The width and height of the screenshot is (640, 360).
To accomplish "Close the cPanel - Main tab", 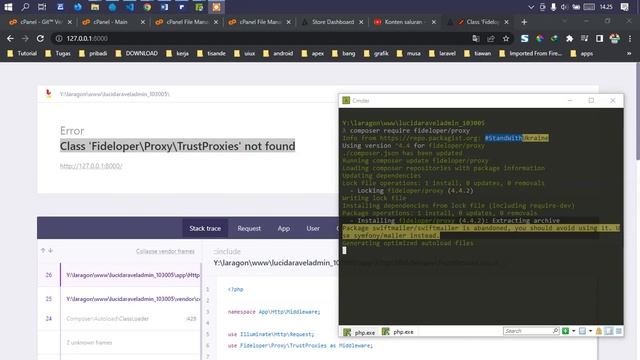I will 142,22.
